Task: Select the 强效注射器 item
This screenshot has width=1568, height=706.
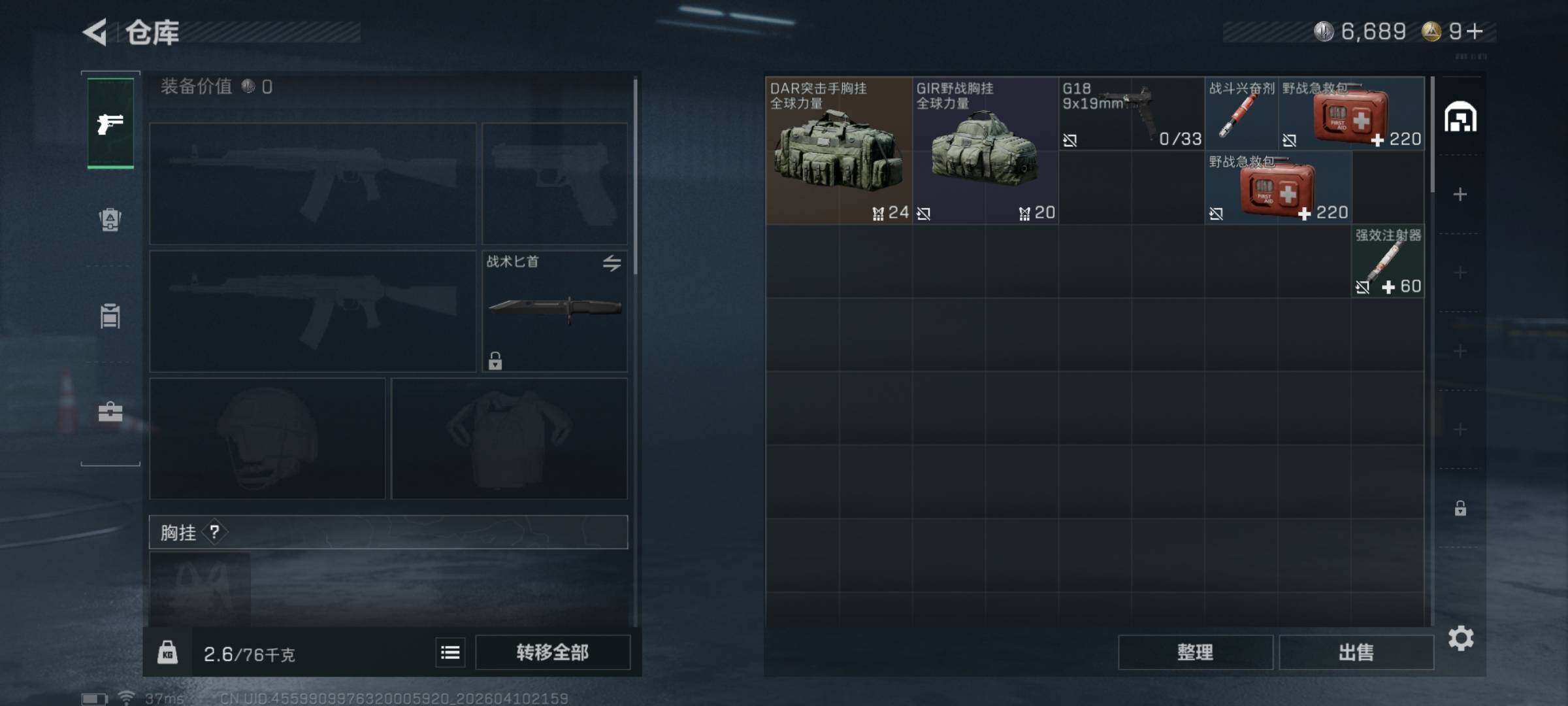Action: 1388,261
